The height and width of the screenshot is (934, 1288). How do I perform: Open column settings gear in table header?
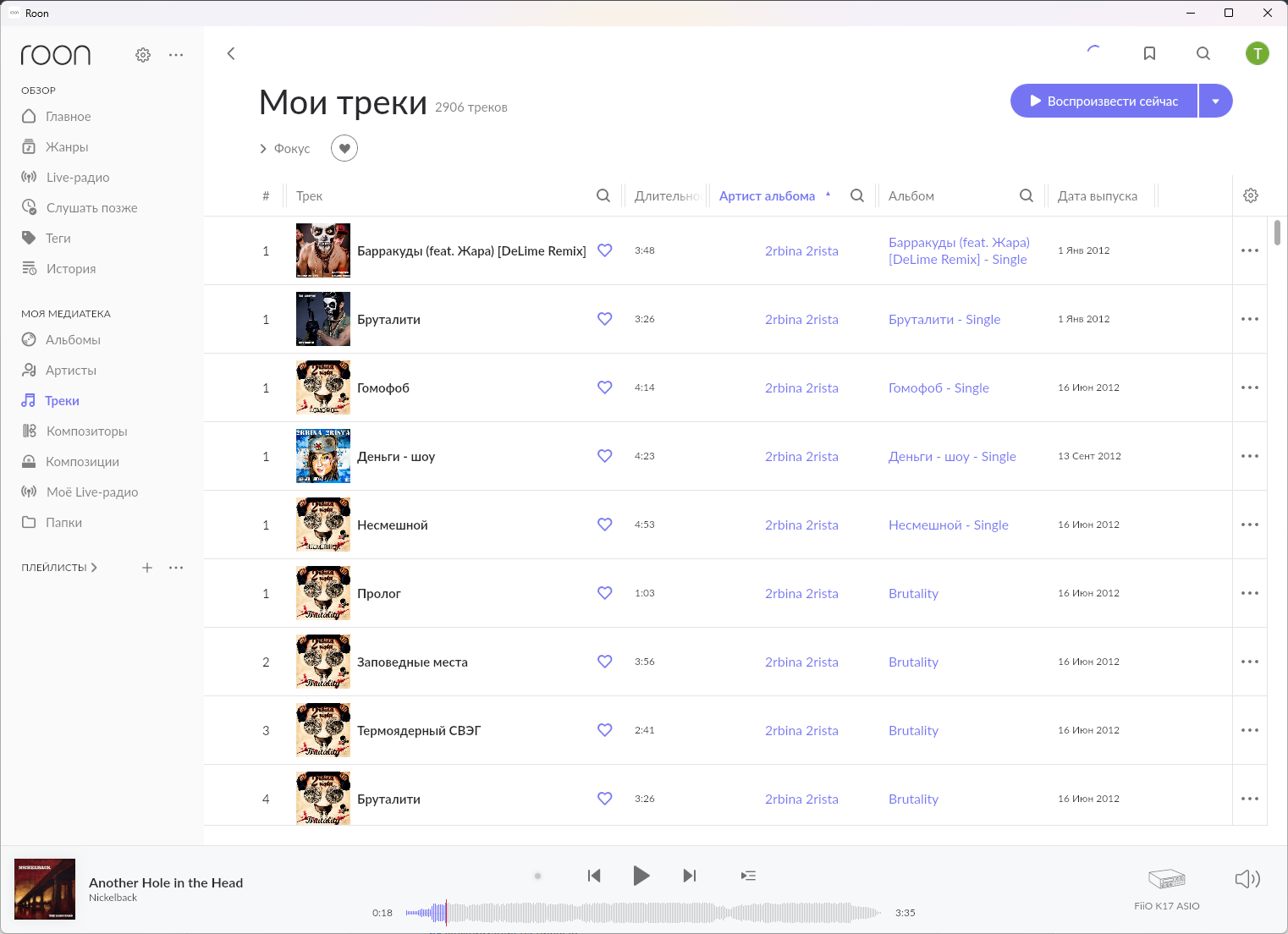pos(1251,195)
